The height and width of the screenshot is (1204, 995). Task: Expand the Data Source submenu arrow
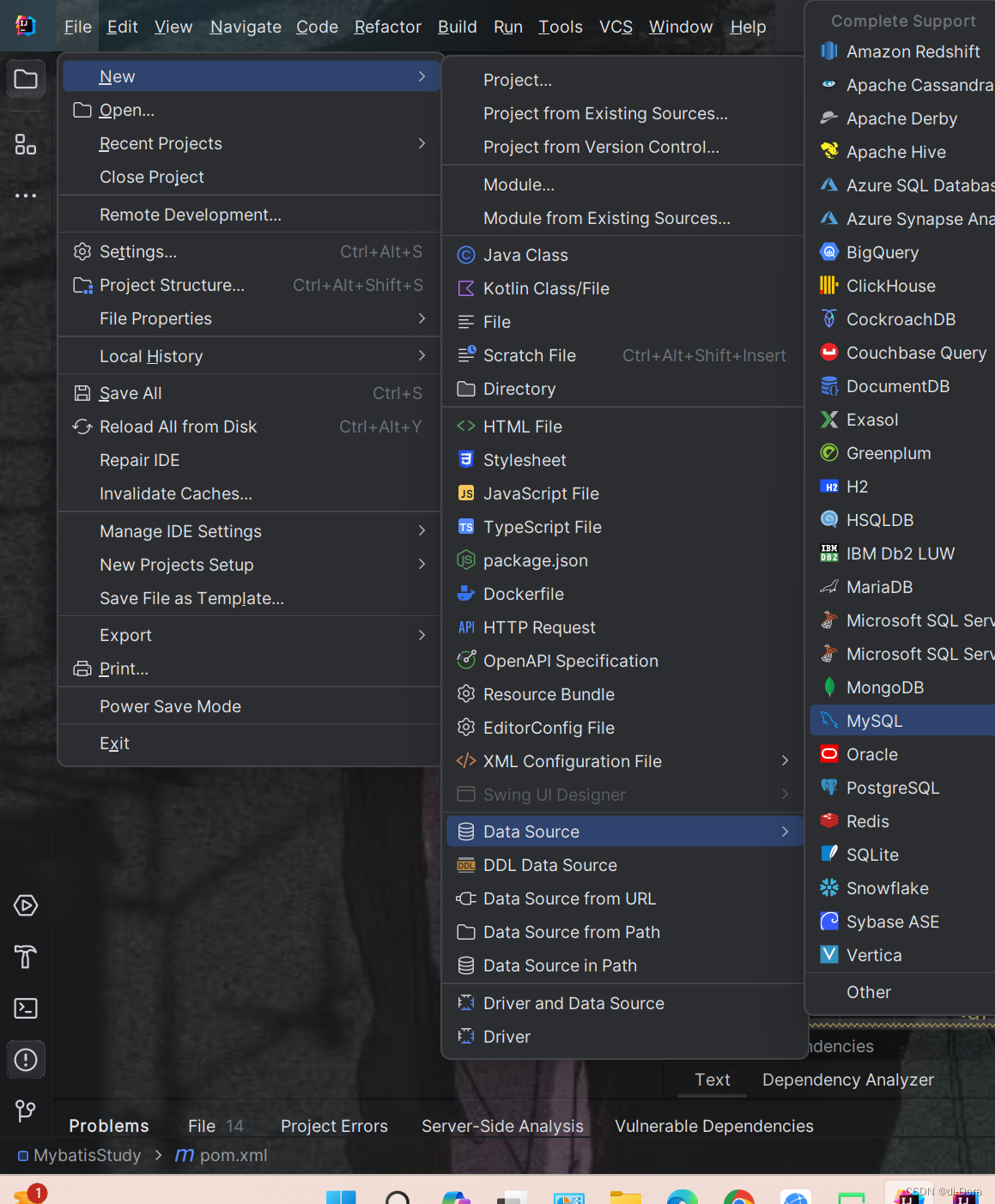point(785,831)
